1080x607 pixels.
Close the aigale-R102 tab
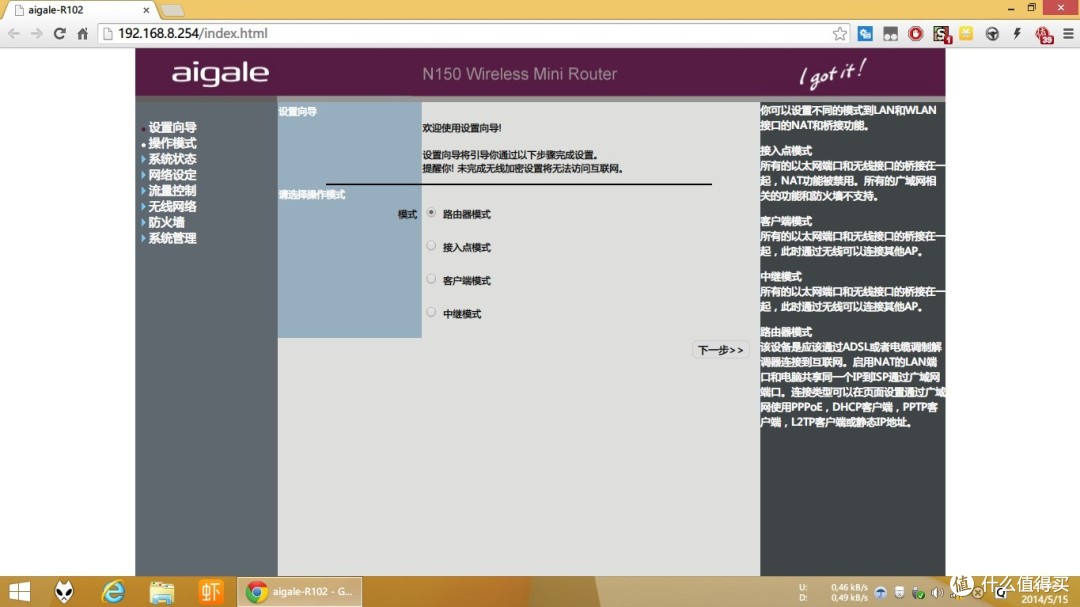point(146,10)
